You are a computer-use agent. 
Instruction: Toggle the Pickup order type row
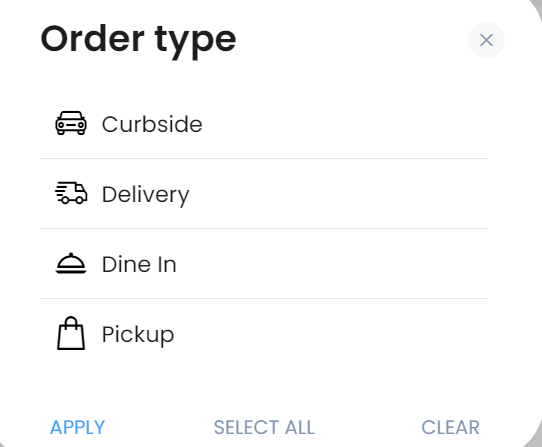(264, 334)
